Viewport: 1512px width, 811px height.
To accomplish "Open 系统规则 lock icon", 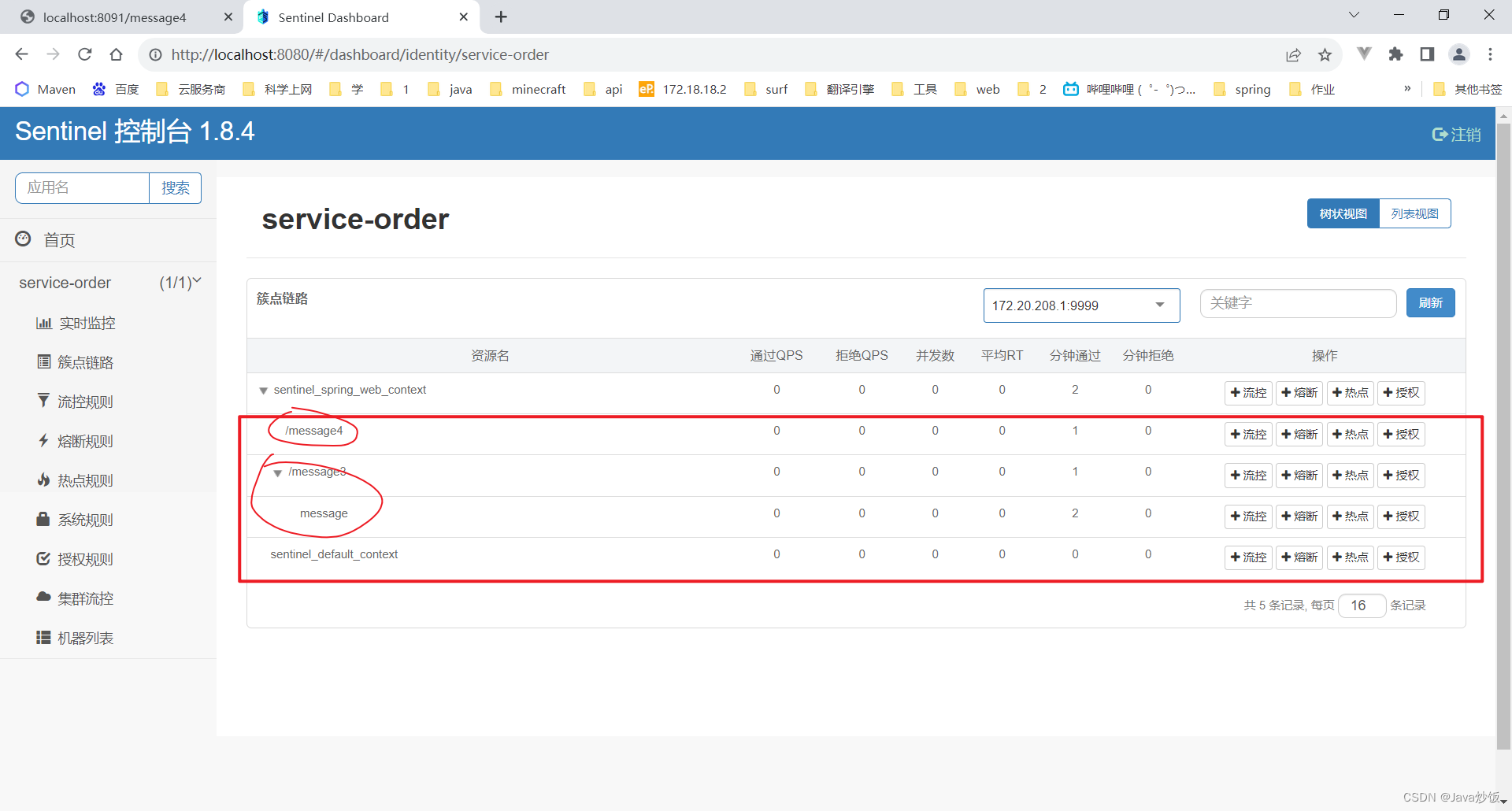I will [x=44, y=520].
